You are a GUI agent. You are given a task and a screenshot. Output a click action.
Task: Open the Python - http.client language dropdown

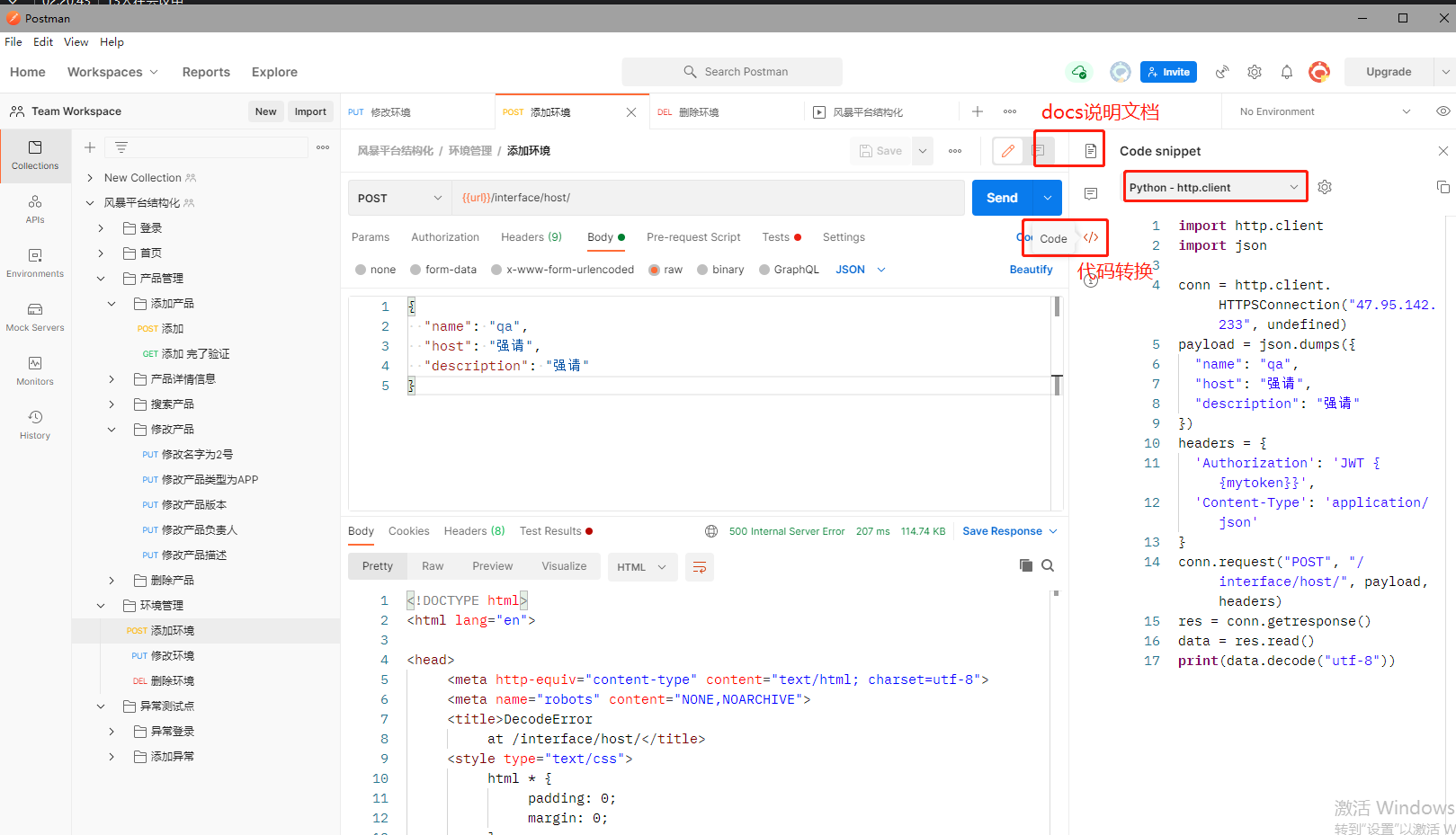click(1215, 187)
